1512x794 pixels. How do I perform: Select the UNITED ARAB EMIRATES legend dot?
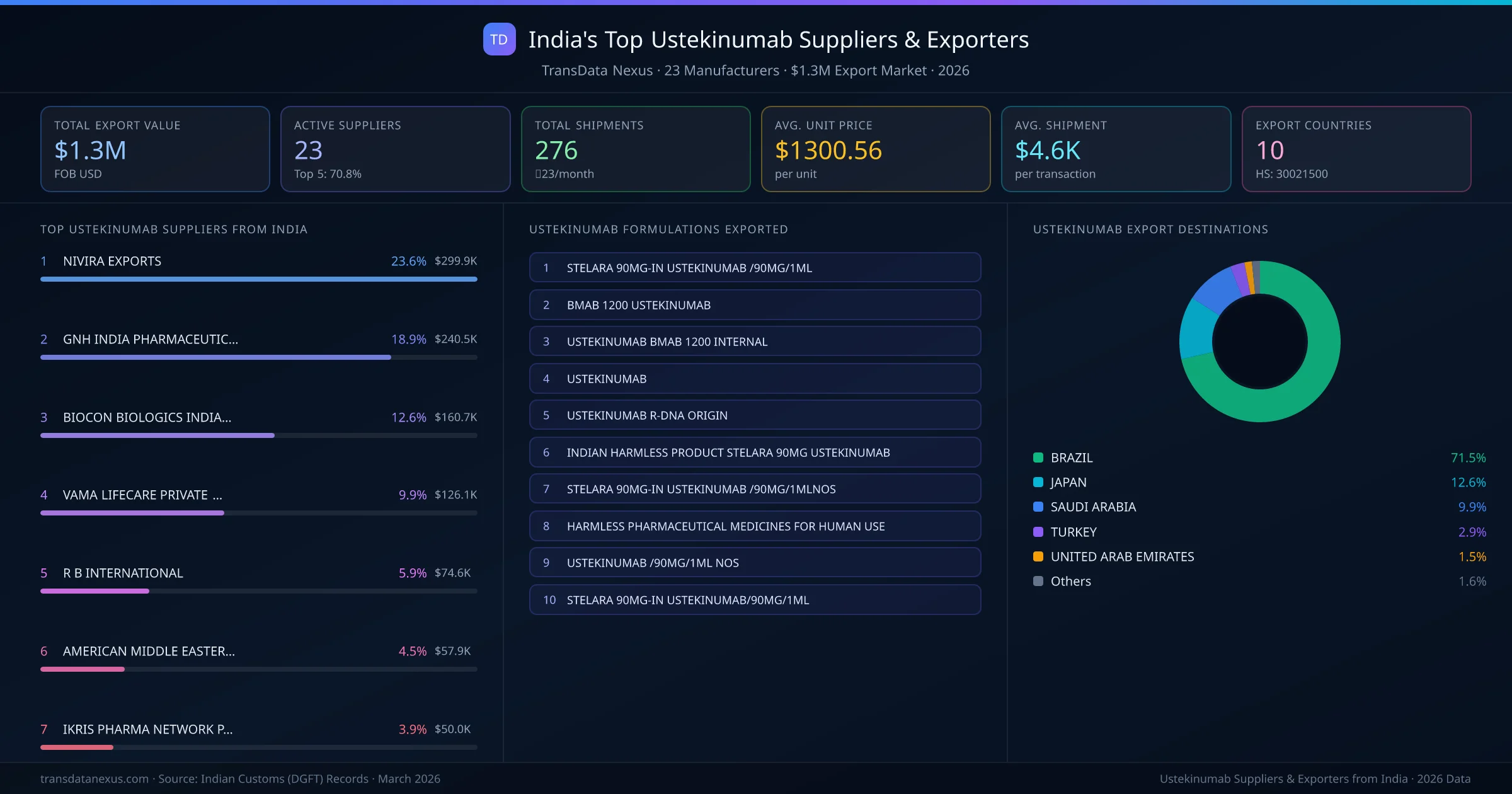(x=1038, y=556)
